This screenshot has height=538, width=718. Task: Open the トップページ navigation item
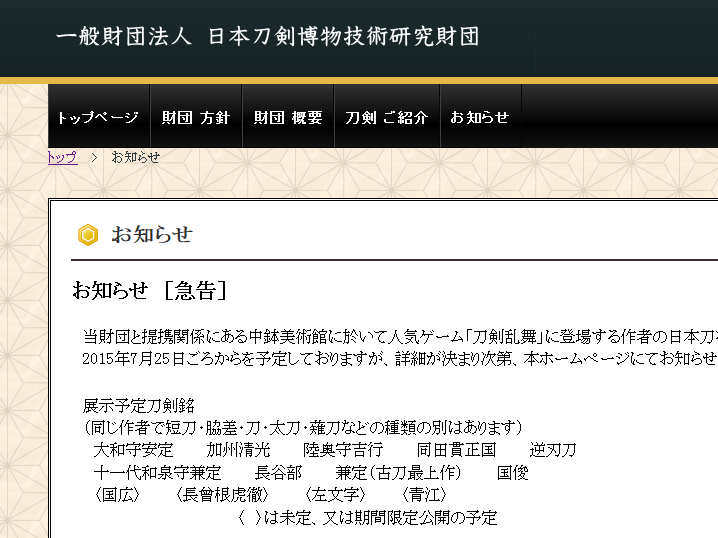[x=99, y=117]
